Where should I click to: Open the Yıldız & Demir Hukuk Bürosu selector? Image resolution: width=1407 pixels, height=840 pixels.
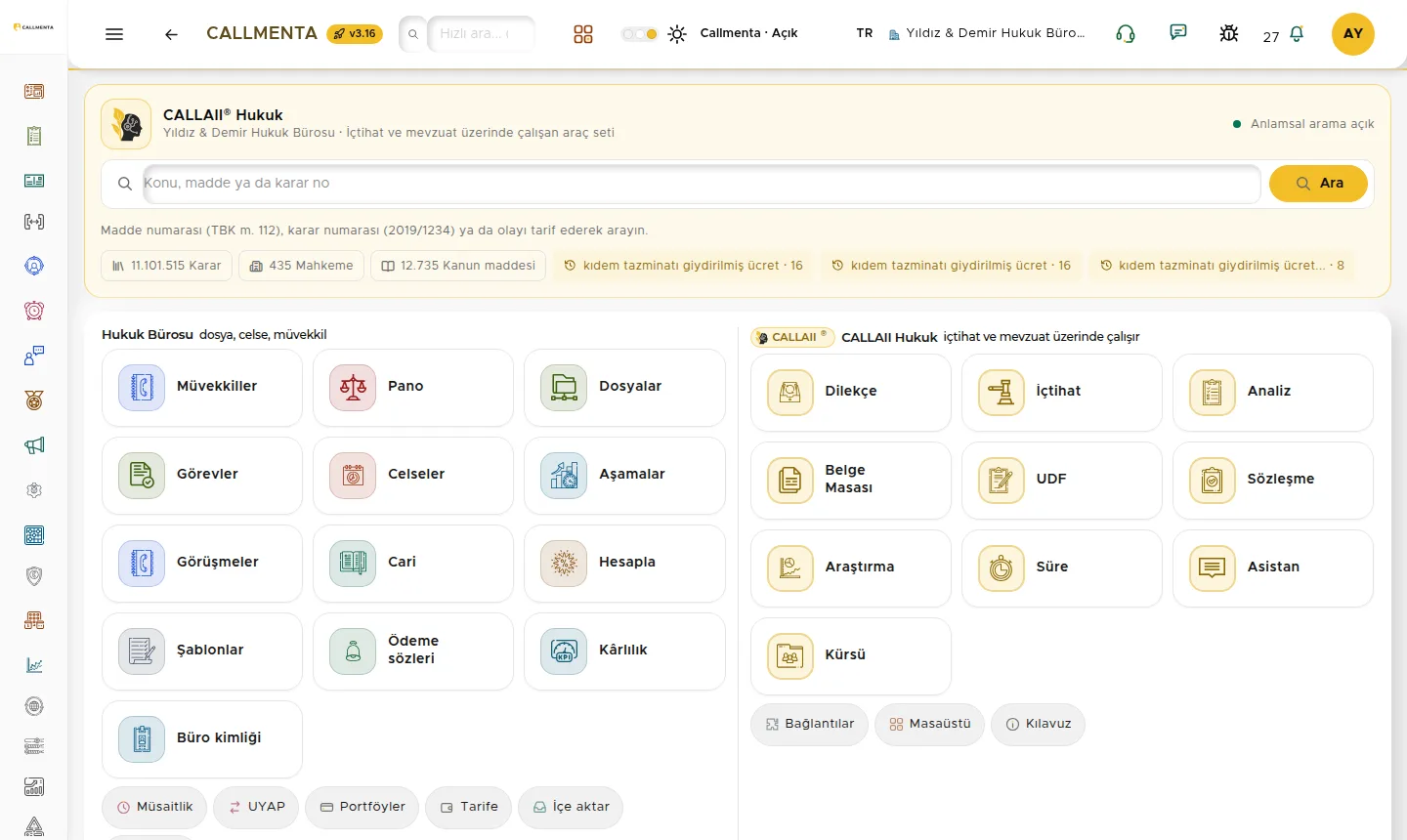pos(987,33)
